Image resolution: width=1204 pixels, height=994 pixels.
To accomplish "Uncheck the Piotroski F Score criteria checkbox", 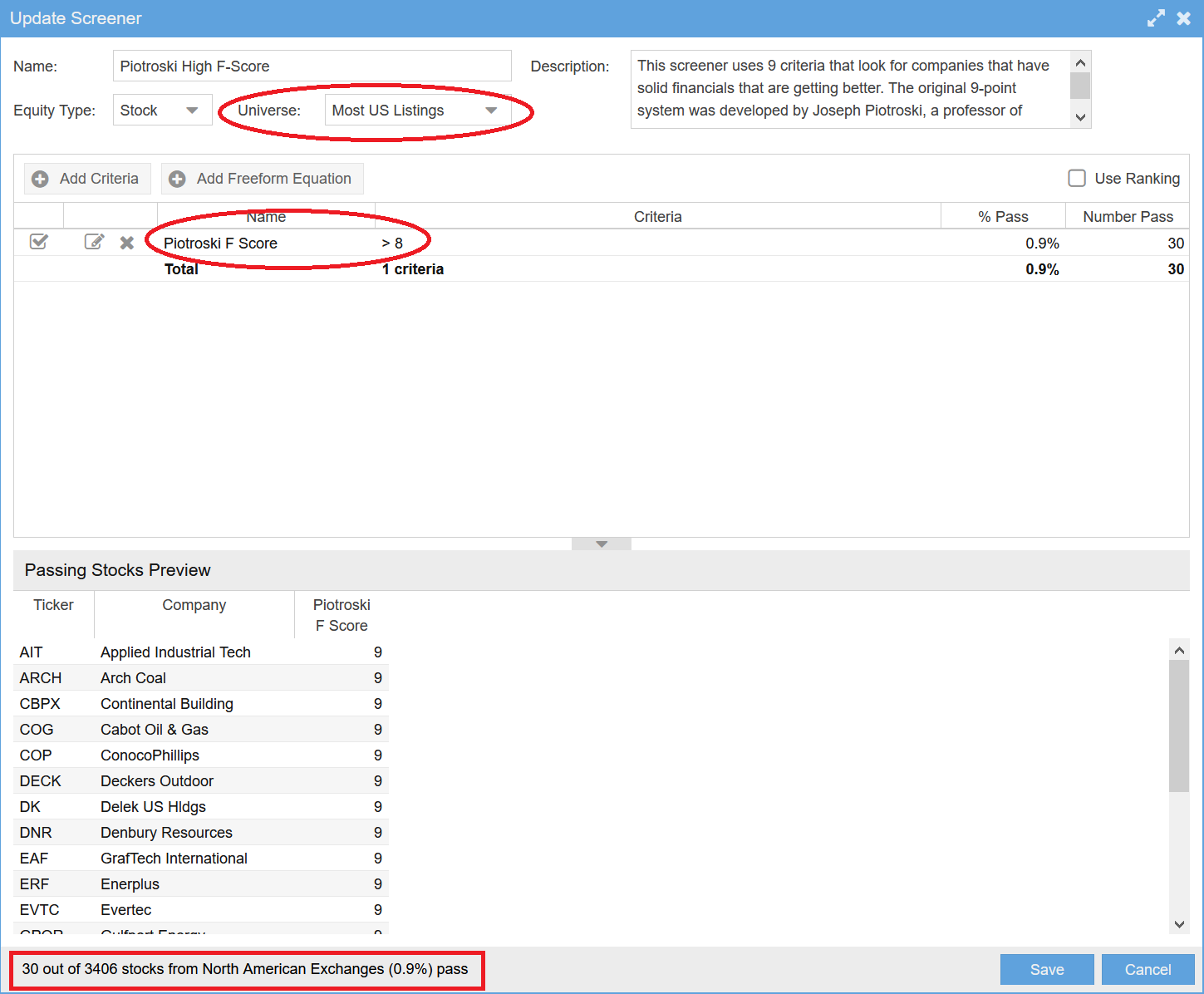I will tap(39, 242).
